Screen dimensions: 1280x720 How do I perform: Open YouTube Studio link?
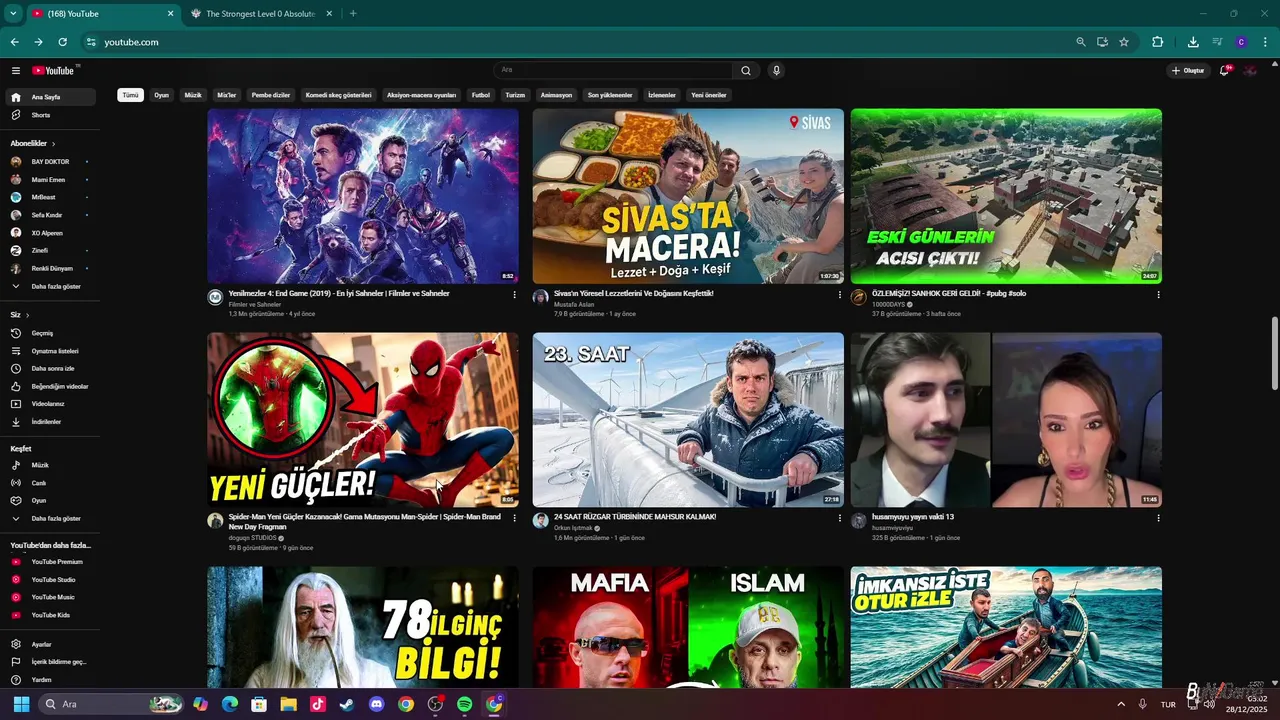coord(52,580)
